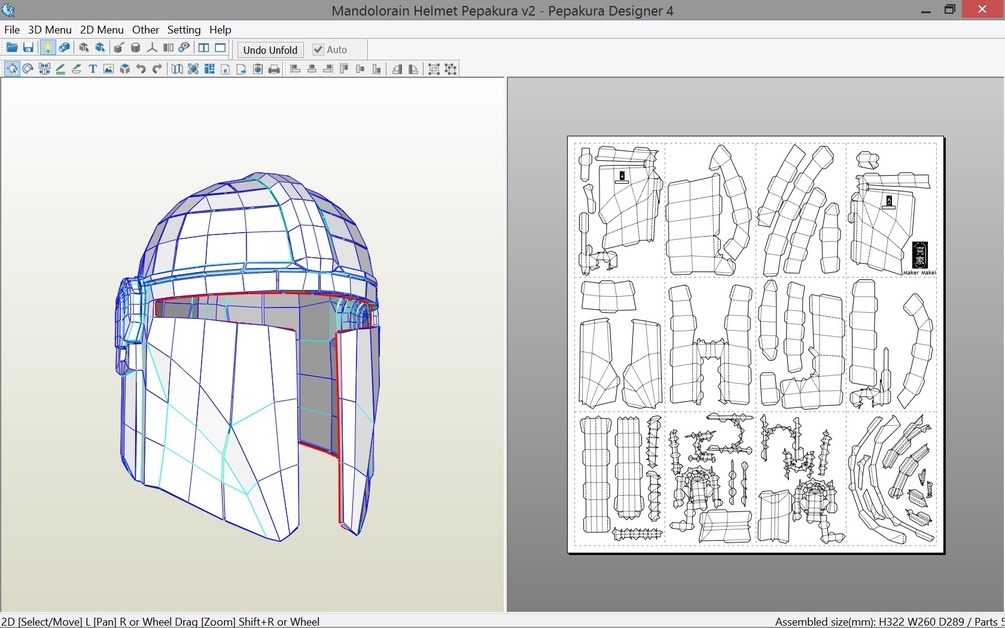Click the Print icon in toolbar

coord(274,69)
